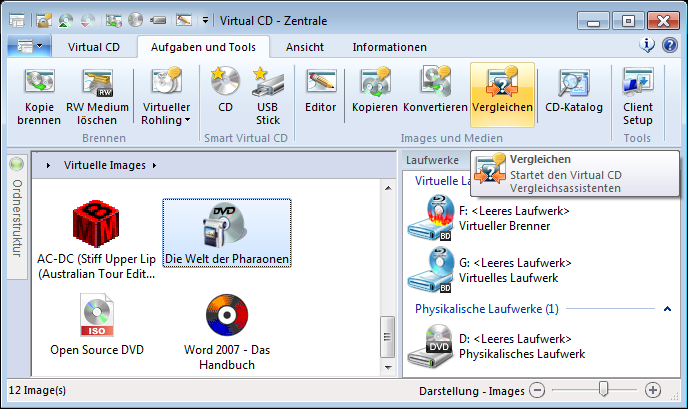This screenshot has height=409, width=688.
Task: Click the red-arrow eject disc quick icon
Action: (88, 20)
